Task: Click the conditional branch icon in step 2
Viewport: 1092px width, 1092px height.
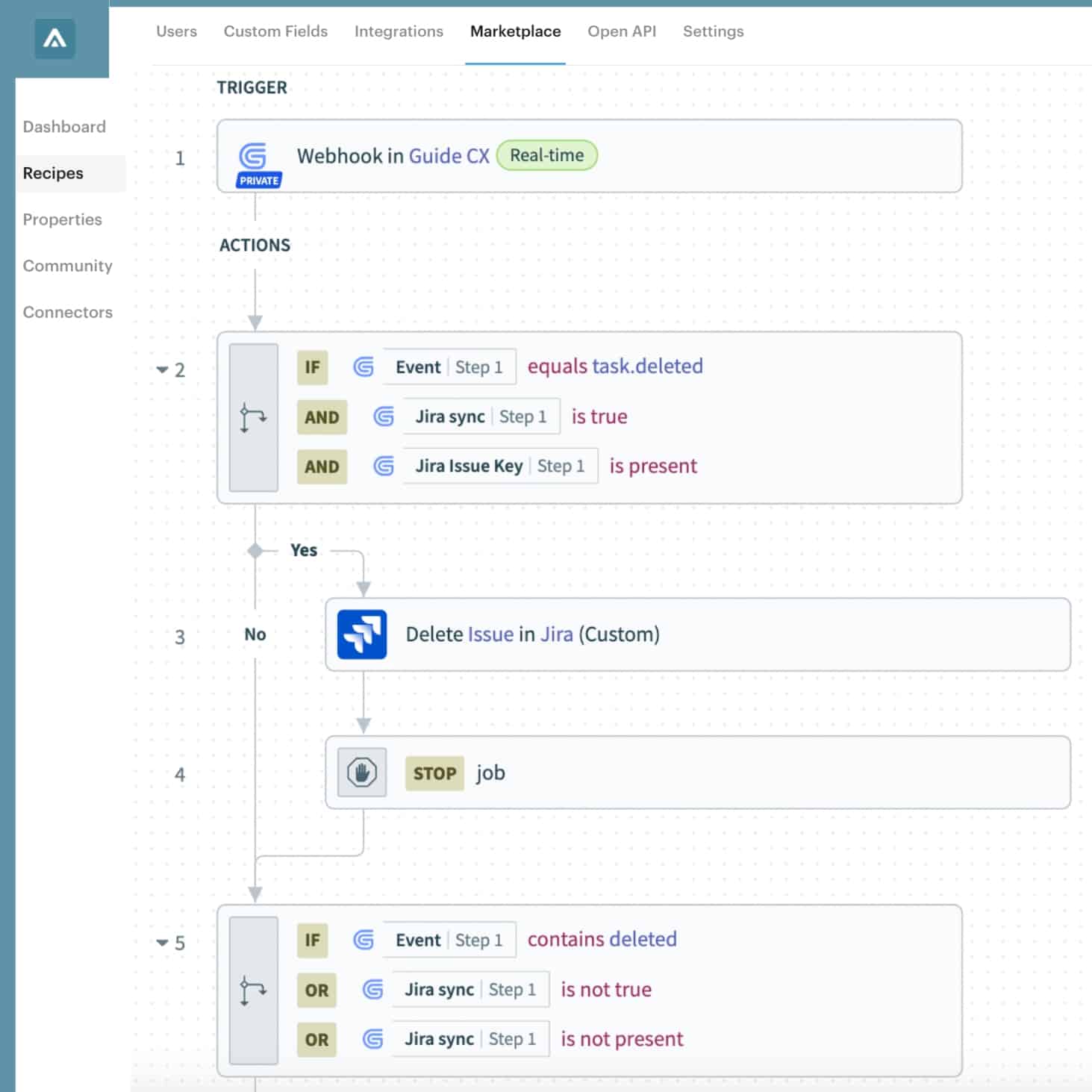Action: pos(253,418)
